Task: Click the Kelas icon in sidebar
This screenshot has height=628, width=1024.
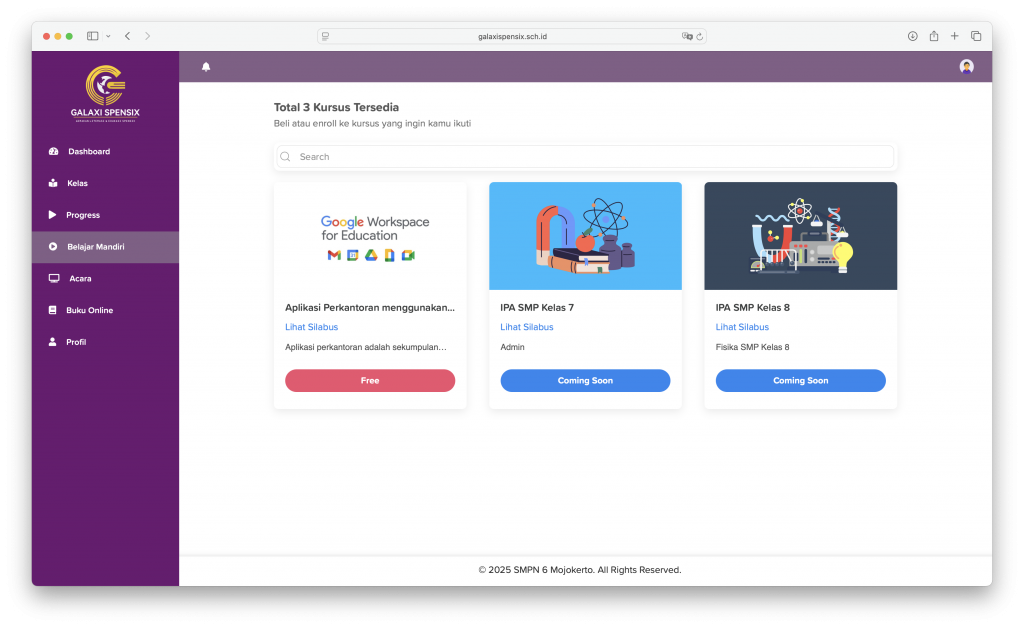Action: click(x=53, y=183)
